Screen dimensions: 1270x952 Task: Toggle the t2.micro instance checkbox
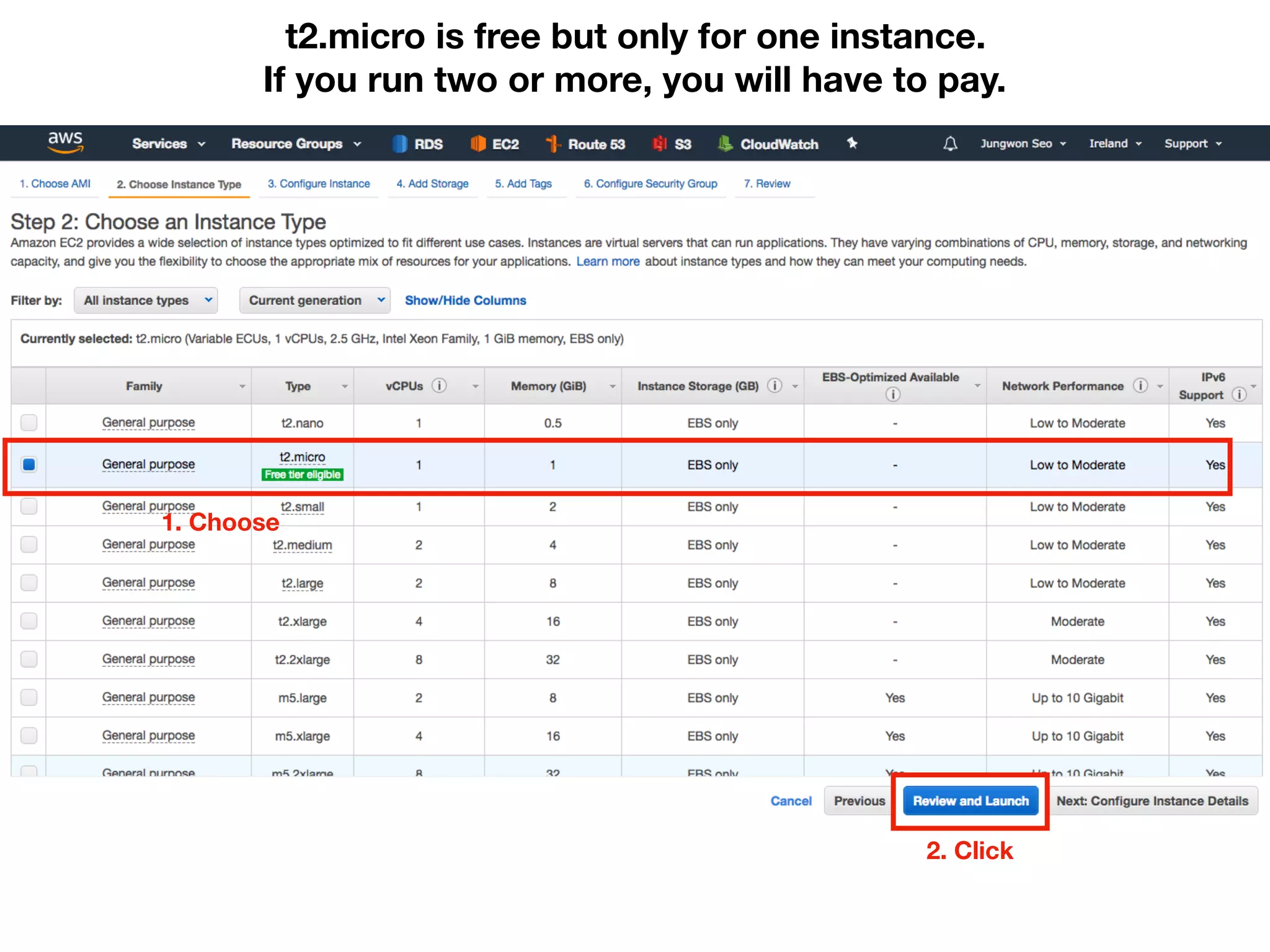point(29,464)
